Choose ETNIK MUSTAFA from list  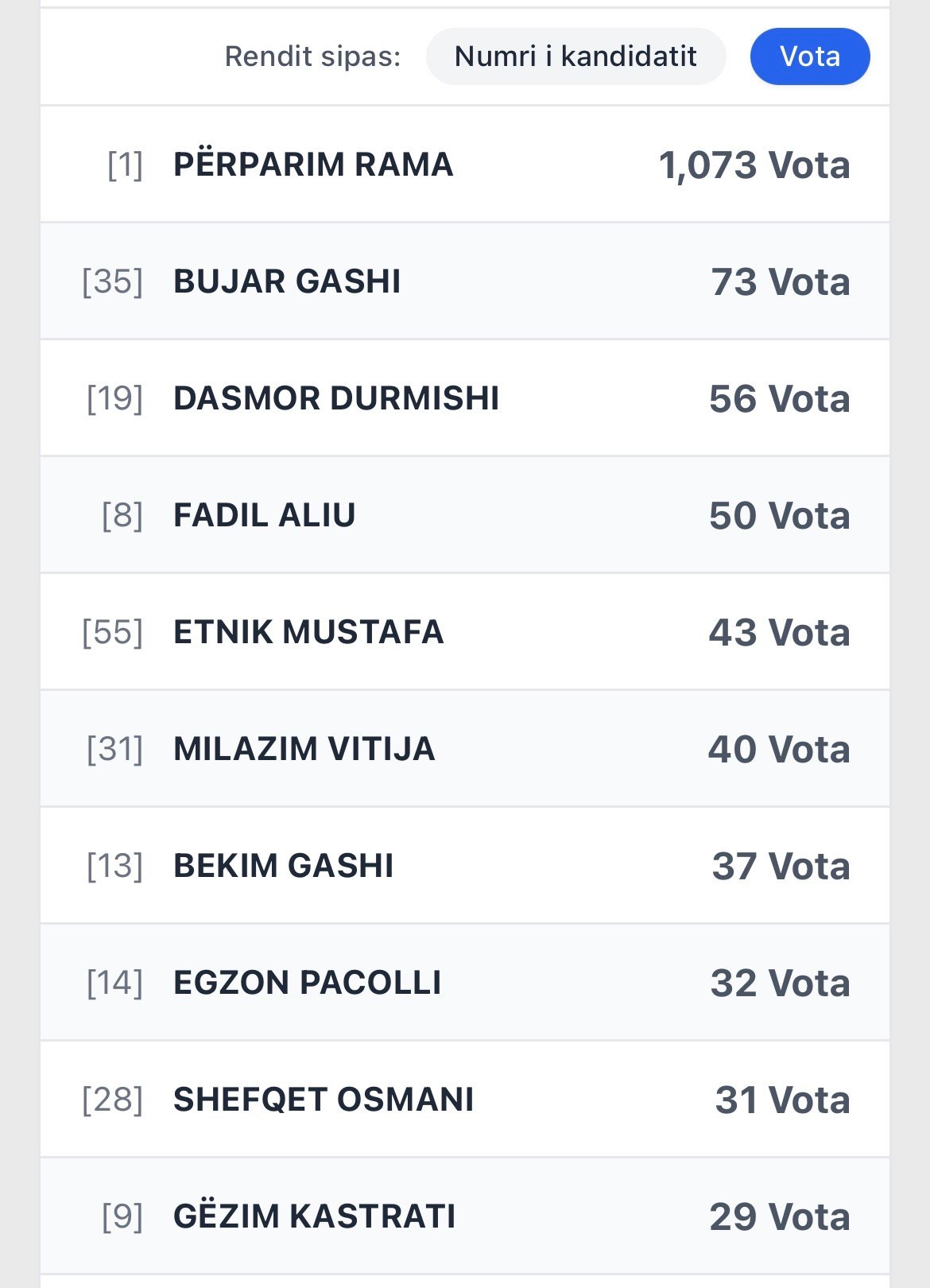[x=308, y=632]
